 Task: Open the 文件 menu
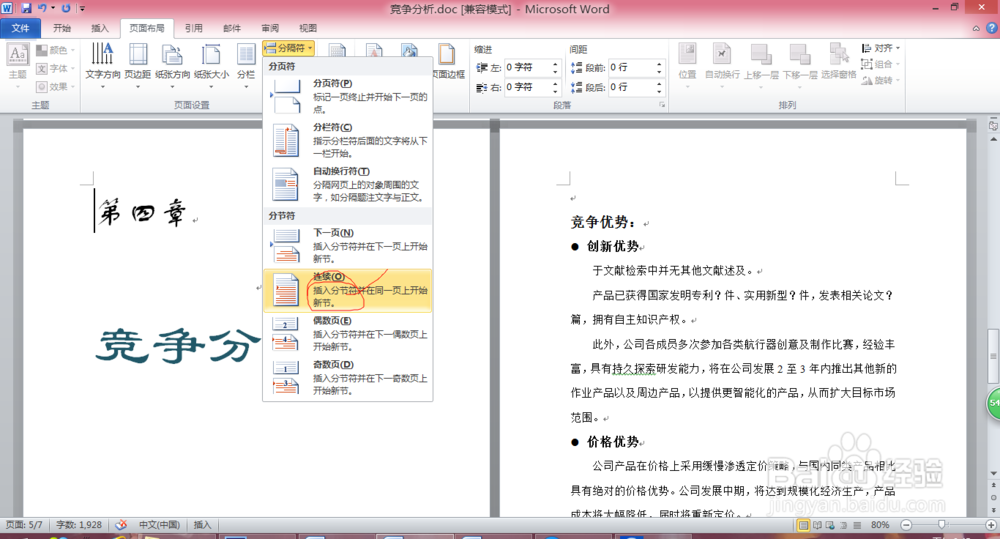pyautogui.click(x=20, y=28)
